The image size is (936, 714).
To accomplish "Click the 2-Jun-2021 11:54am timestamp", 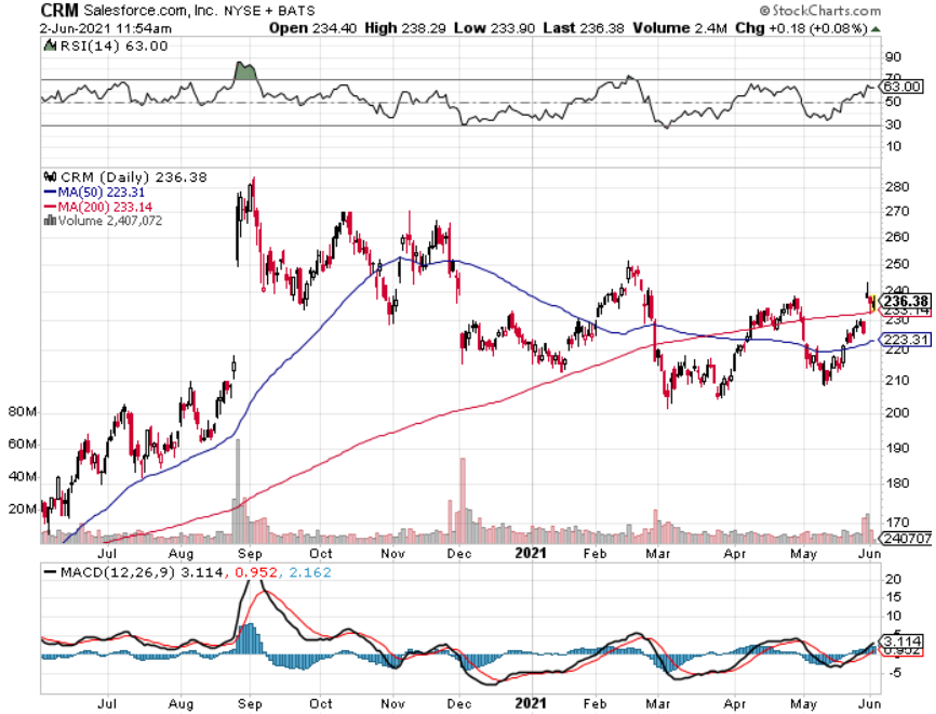I will (x=106, y=28).
